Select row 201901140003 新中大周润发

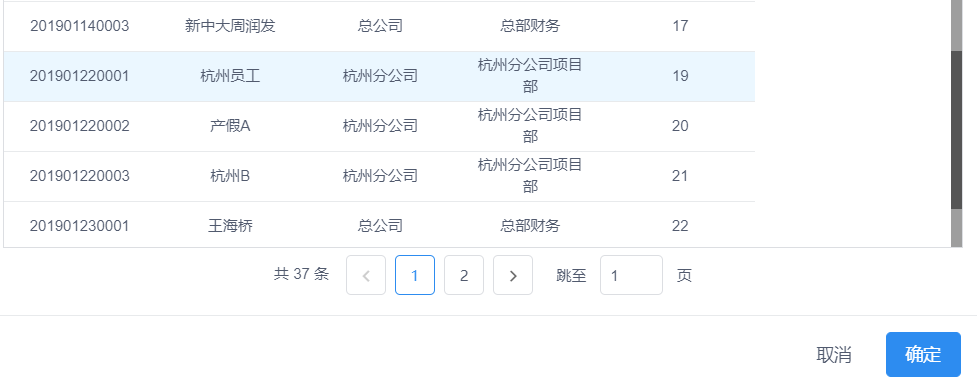(379, 26)
